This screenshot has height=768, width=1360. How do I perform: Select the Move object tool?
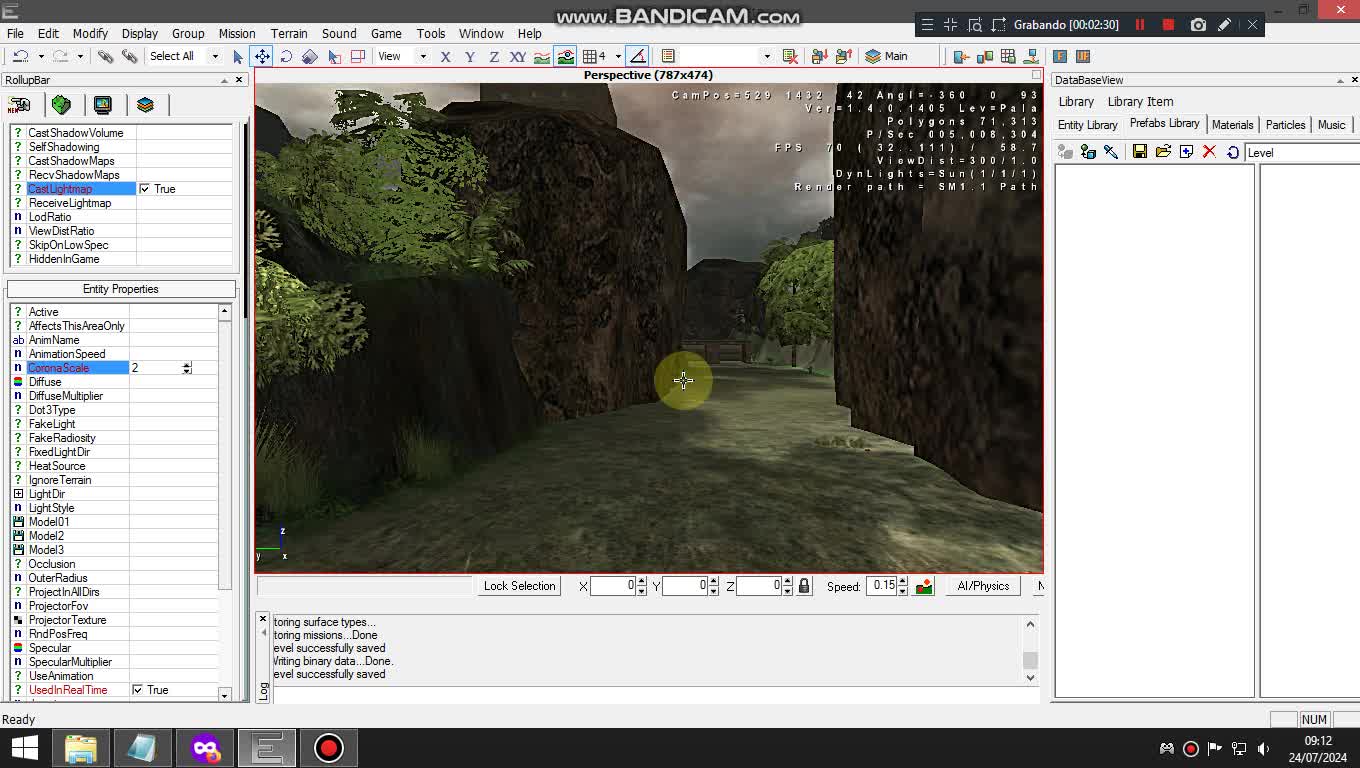point(262,56)
